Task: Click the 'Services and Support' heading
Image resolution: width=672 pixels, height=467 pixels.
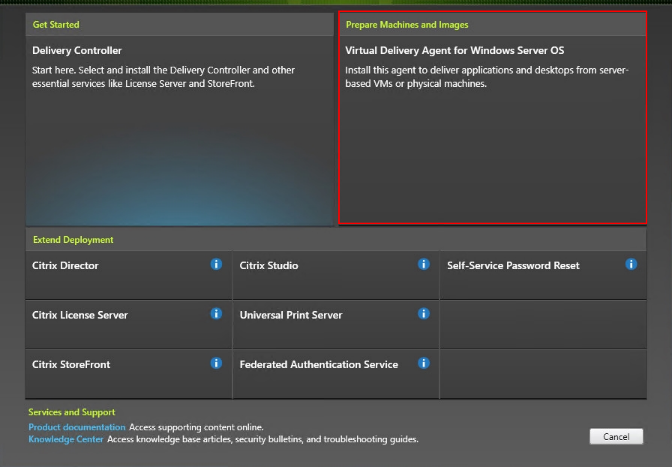Action: click(72, 412)
